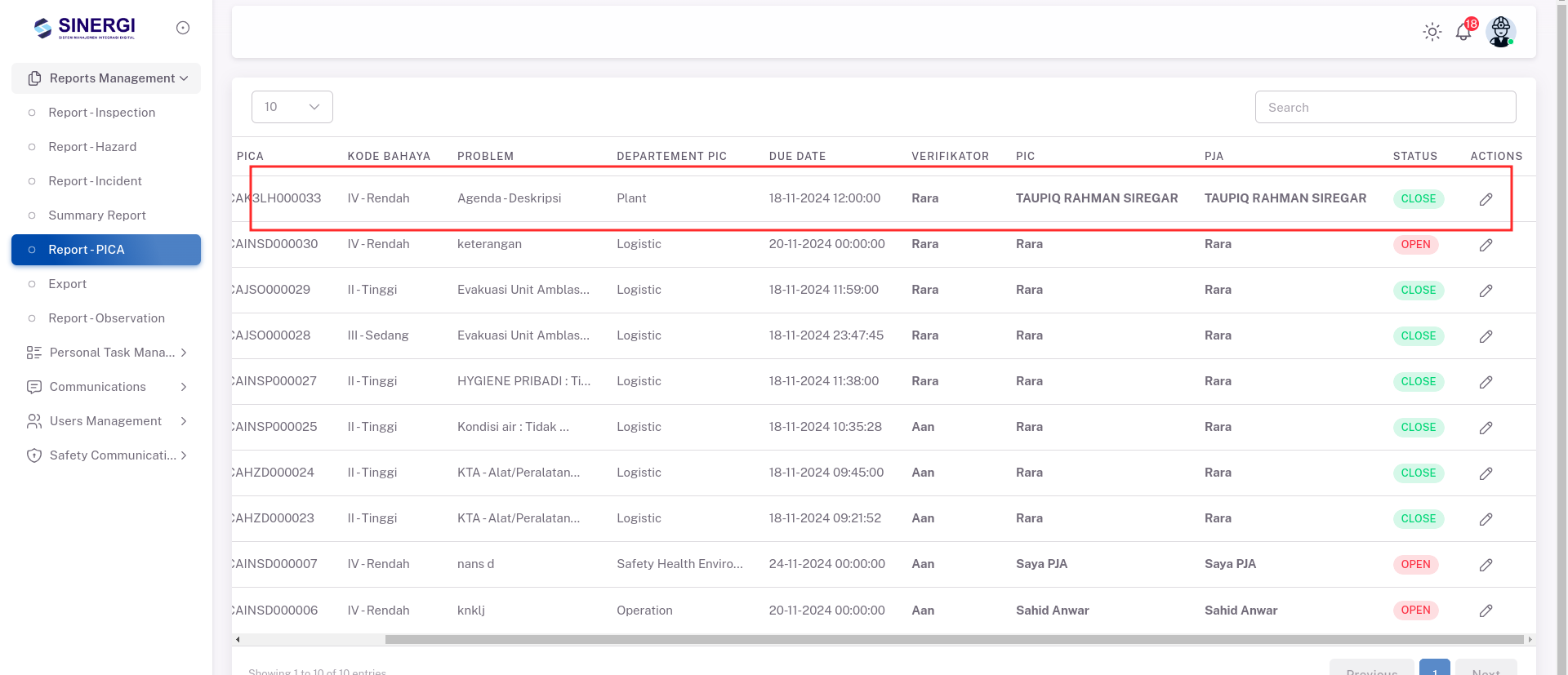Image resolution: width=1568 pixels, height=675 pixels.
Task: Click the CLOSE badge in CAJSO000029 row
Action: (1418, 290)
